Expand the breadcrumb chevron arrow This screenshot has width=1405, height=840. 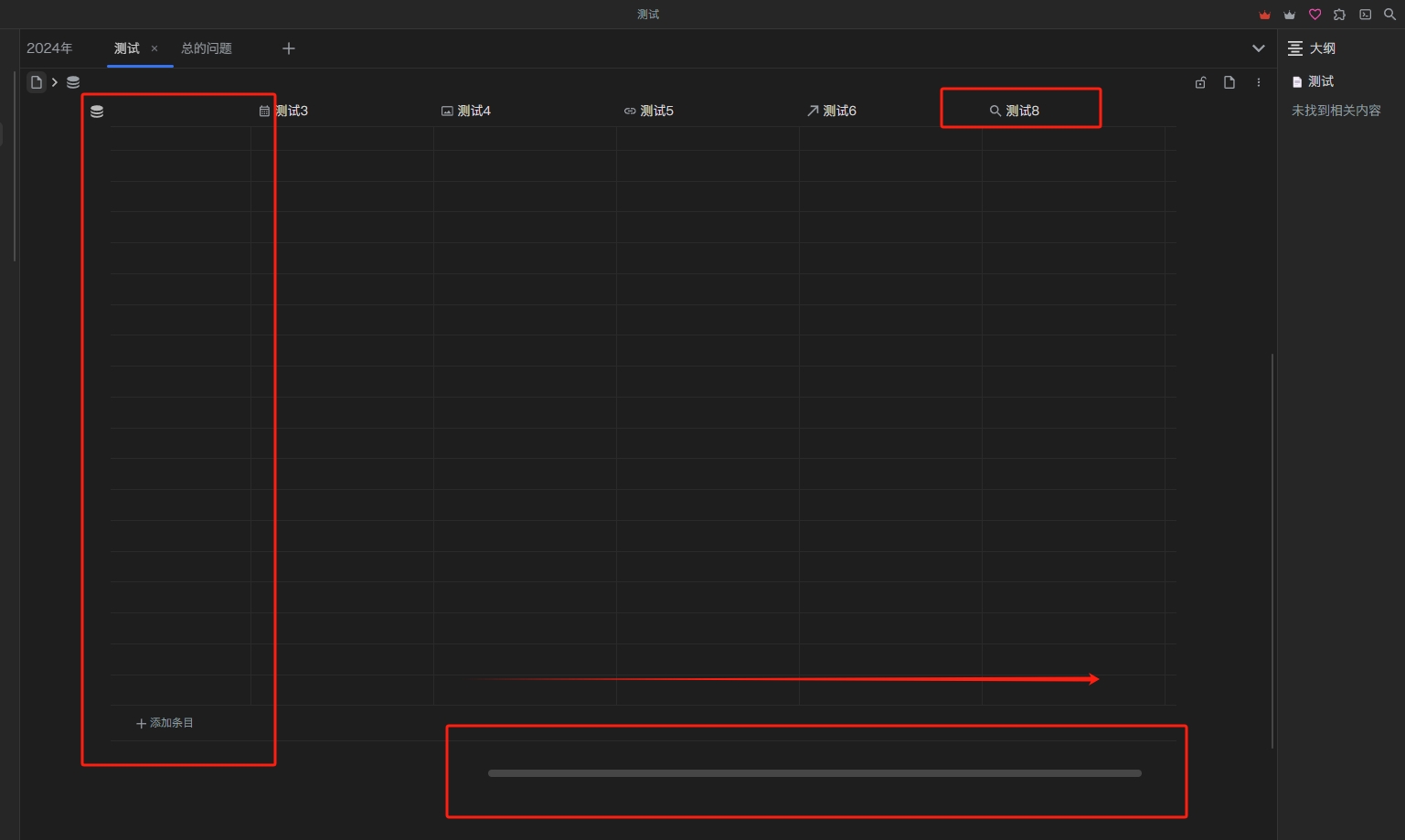pos(55,82)
